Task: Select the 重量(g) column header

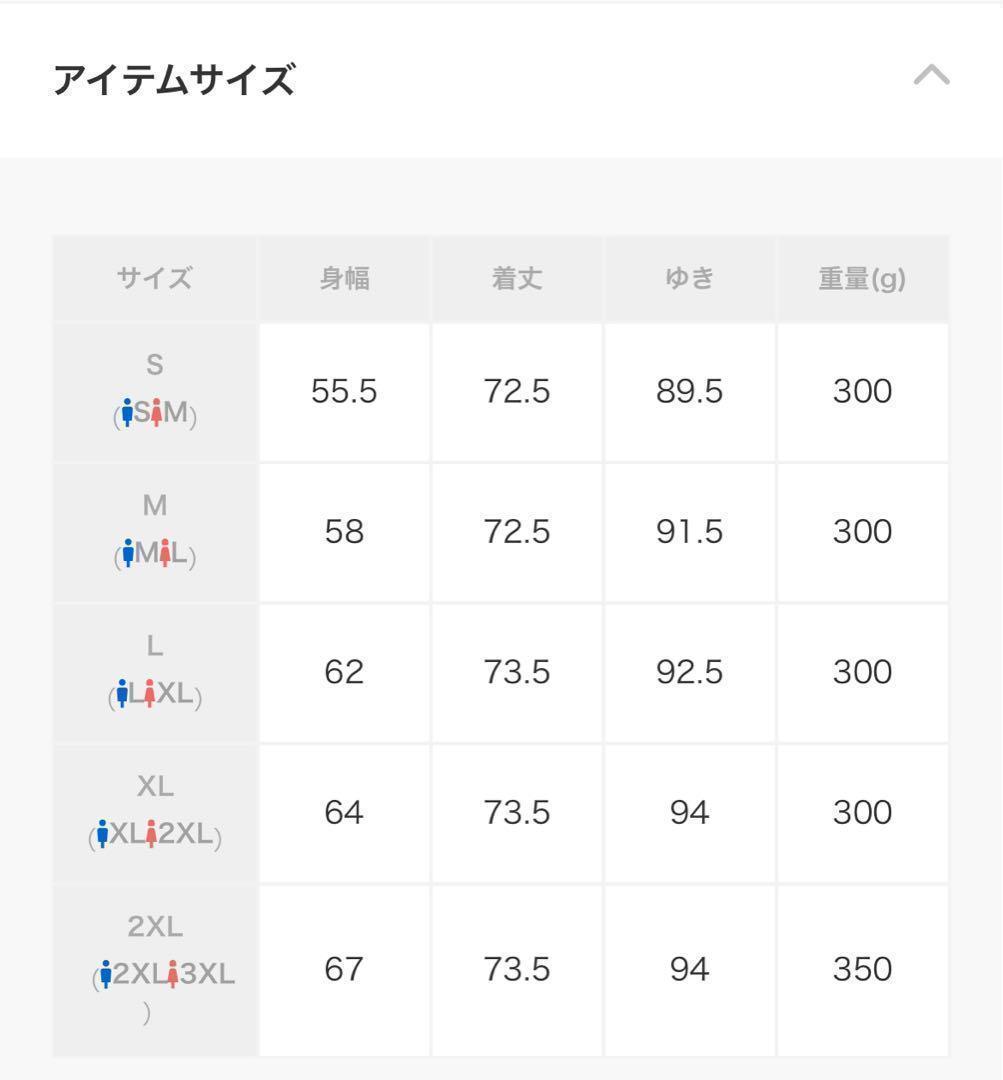Action: [862, 279]
